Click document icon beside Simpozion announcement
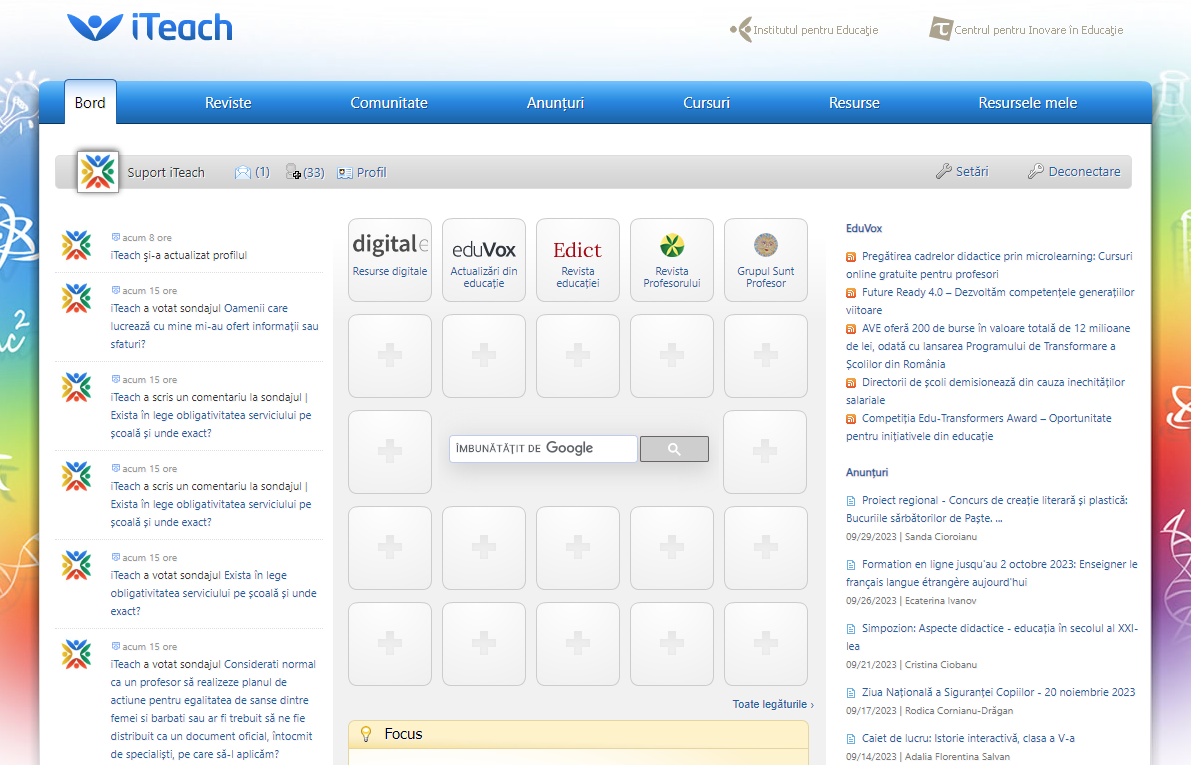This screenshot has width=1191, height=765. pos(851,629)
